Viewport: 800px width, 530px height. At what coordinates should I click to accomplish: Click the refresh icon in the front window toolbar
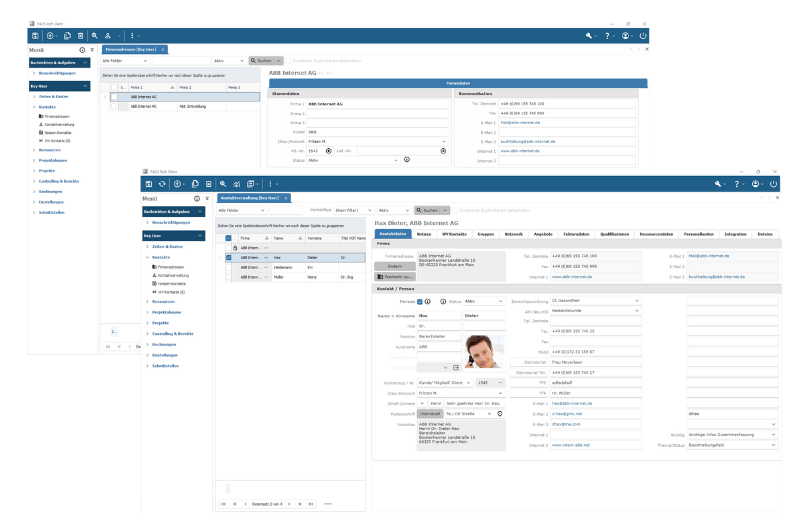(x=164, y=184)
